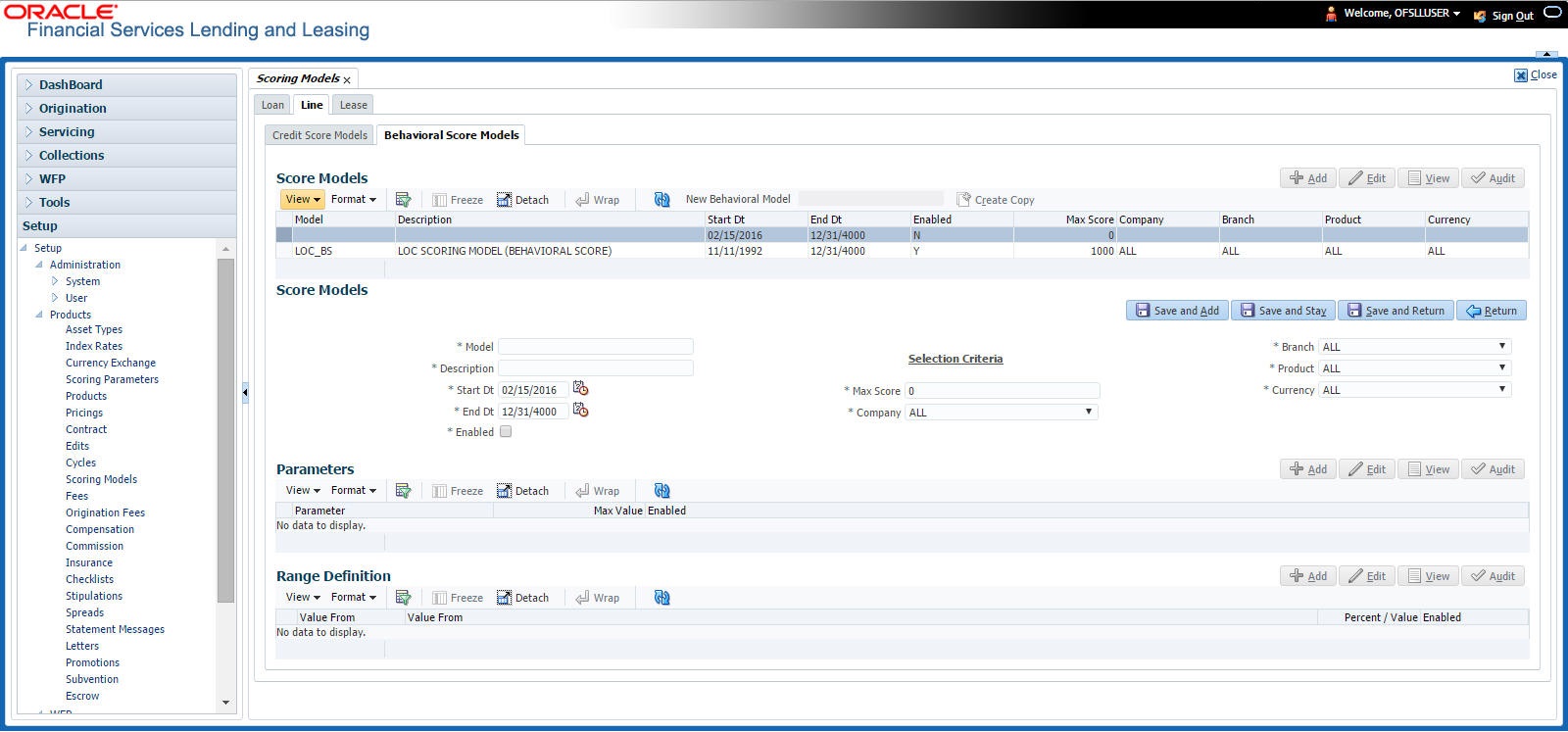Open the Range Definition Format menu
This screenshot has width=1568, height=732.
[x=354, y=597]
